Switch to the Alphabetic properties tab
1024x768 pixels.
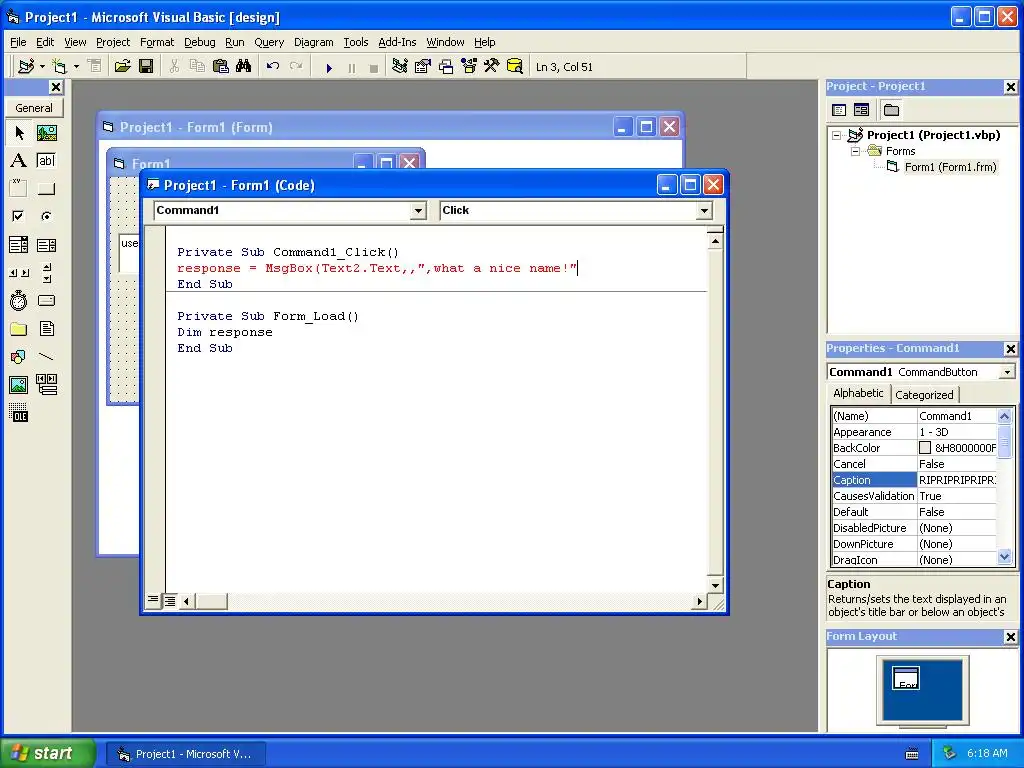[x=858, y=393]
